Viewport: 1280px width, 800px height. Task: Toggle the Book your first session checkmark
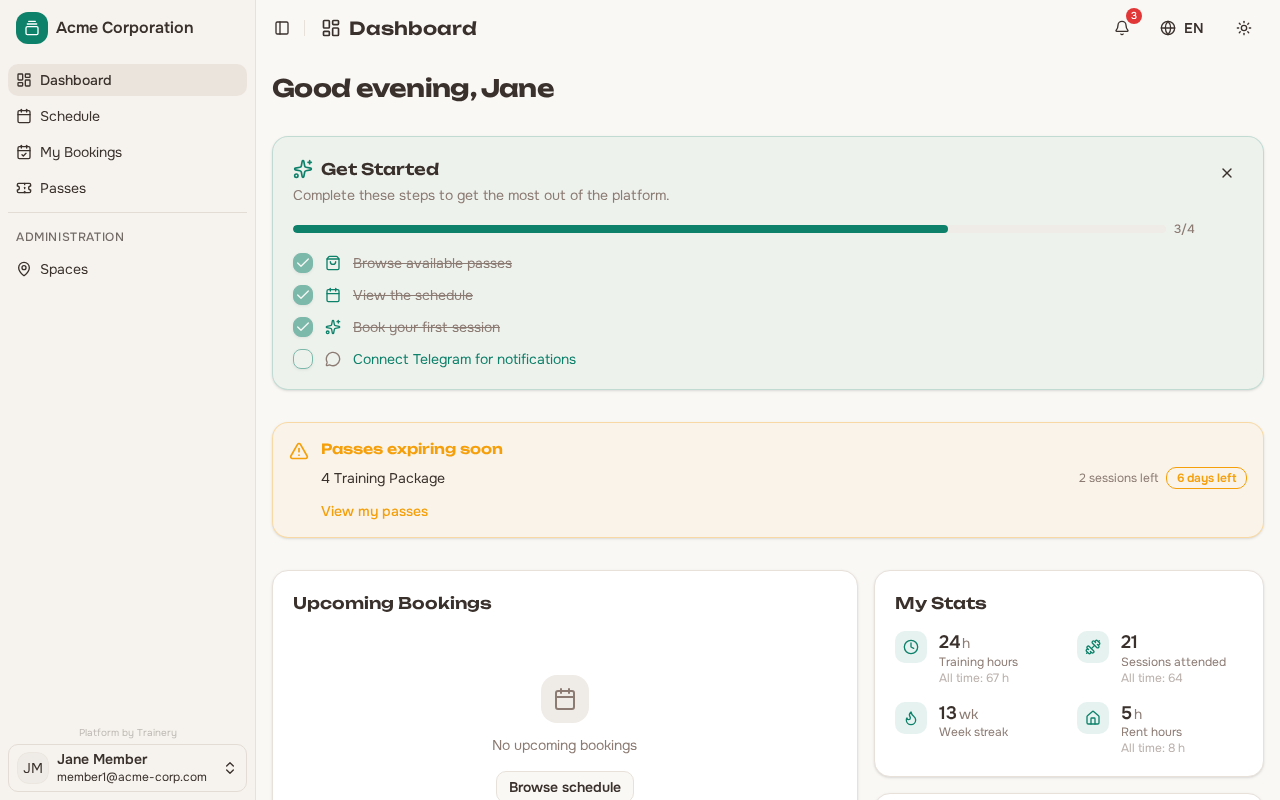pos(303,327)
